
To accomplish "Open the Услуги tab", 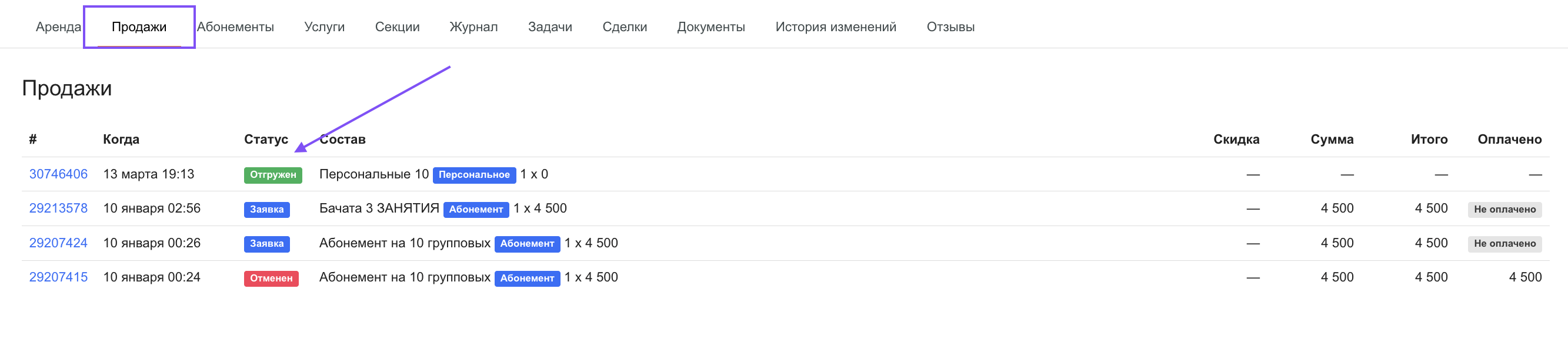I will click(x=324, y=27).
